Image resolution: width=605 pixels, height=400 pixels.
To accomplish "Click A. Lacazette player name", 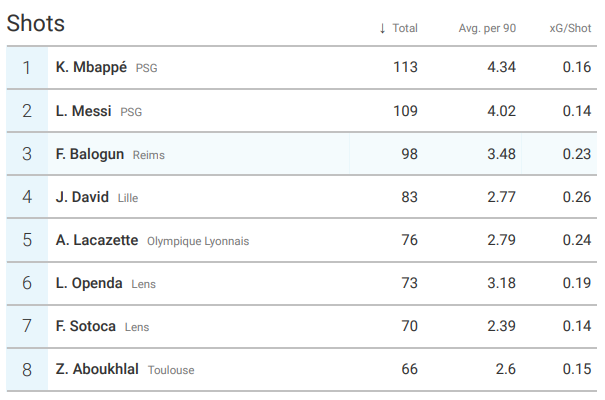I will [97, 240].
